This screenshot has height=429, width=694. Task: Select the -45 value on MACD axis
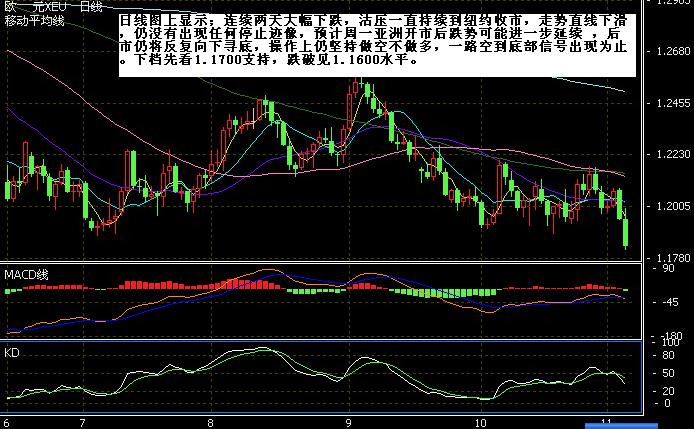670,302
